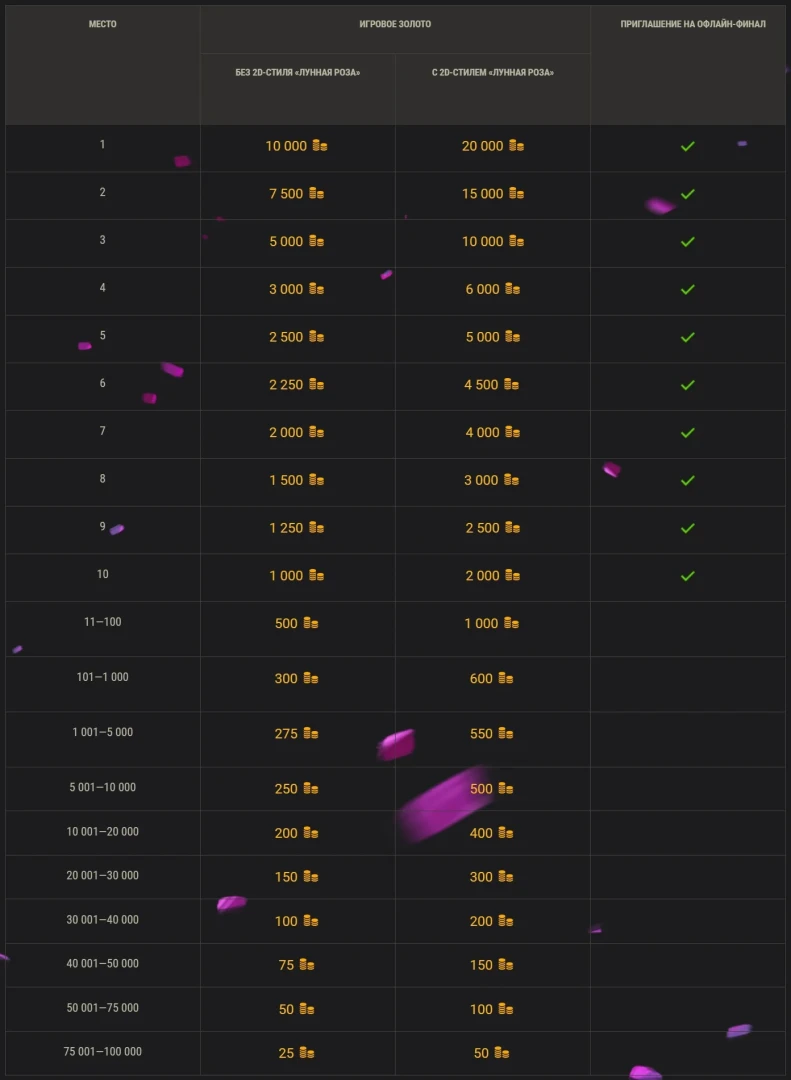The height and width of the screenshot is (1080, 791).
Task: Click the «Без 2D-стиля «Лунная роза»» subheader
Action: [298, 73]
